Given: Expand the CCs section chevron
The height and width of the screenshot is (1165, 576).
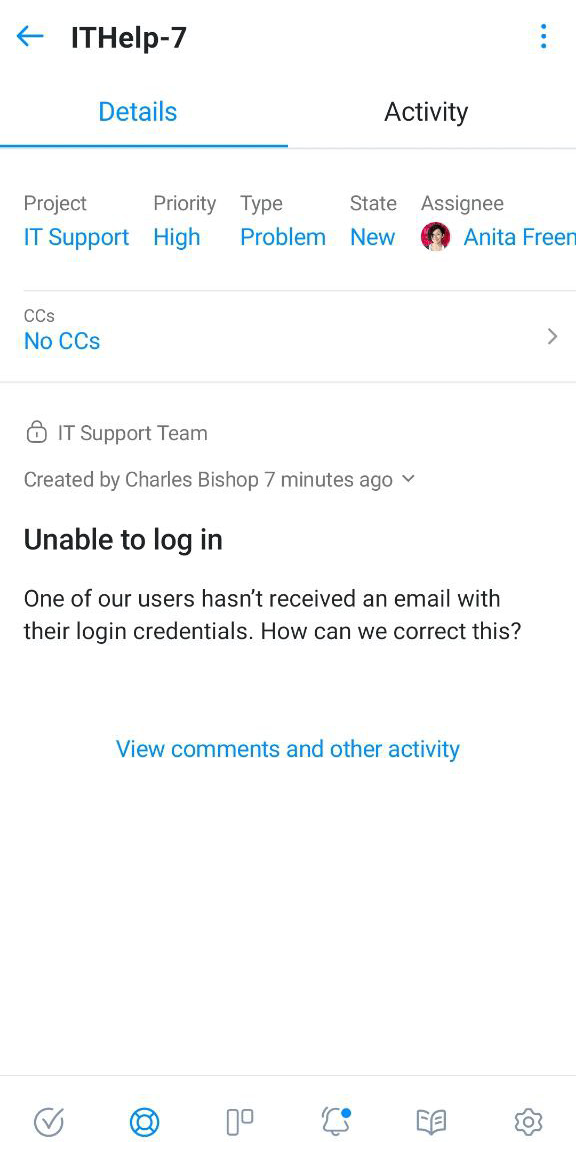Looking at the screenshot, I should 552,336.
